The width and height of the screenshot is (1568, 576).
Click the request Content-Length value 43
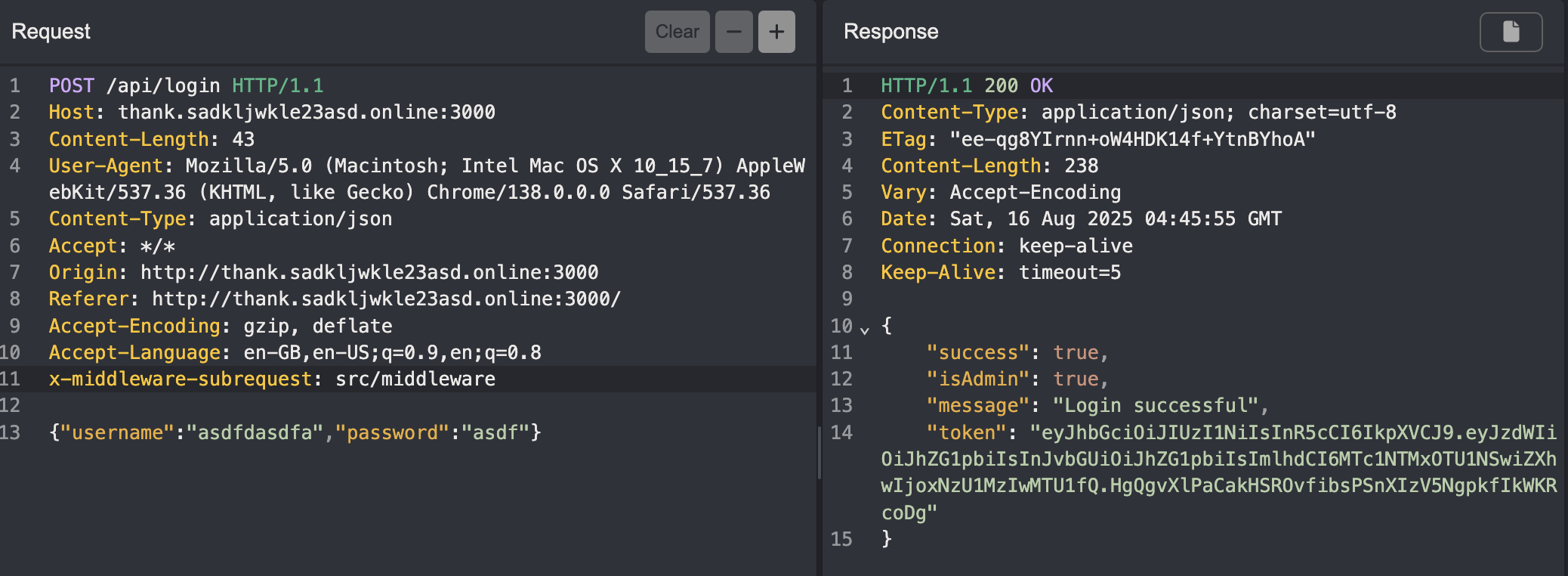243,139
